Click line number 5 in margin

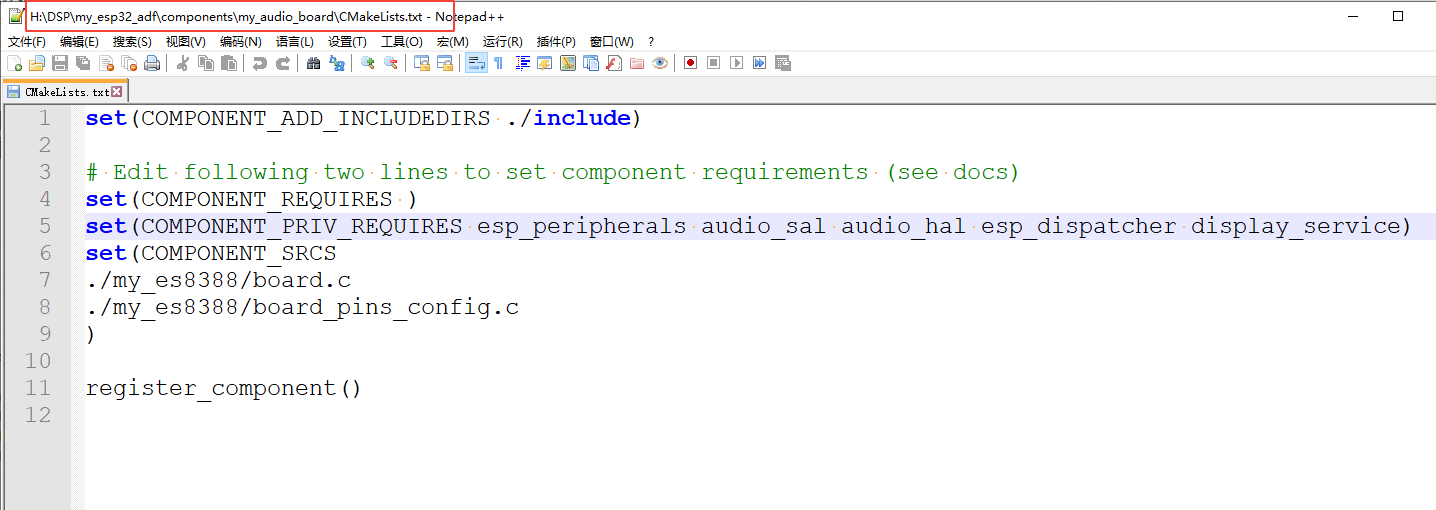tap(43, 226)
